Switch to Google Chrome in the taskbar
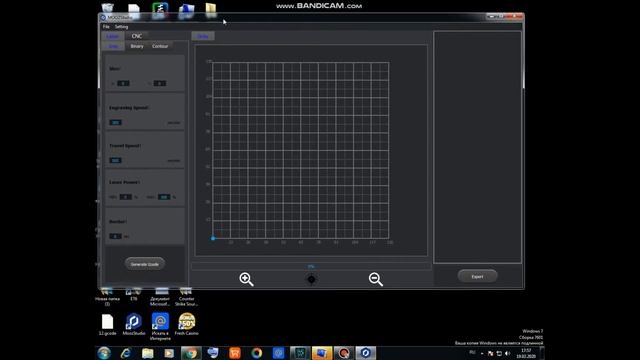This screenshot has height=360, width=640. 191,353
